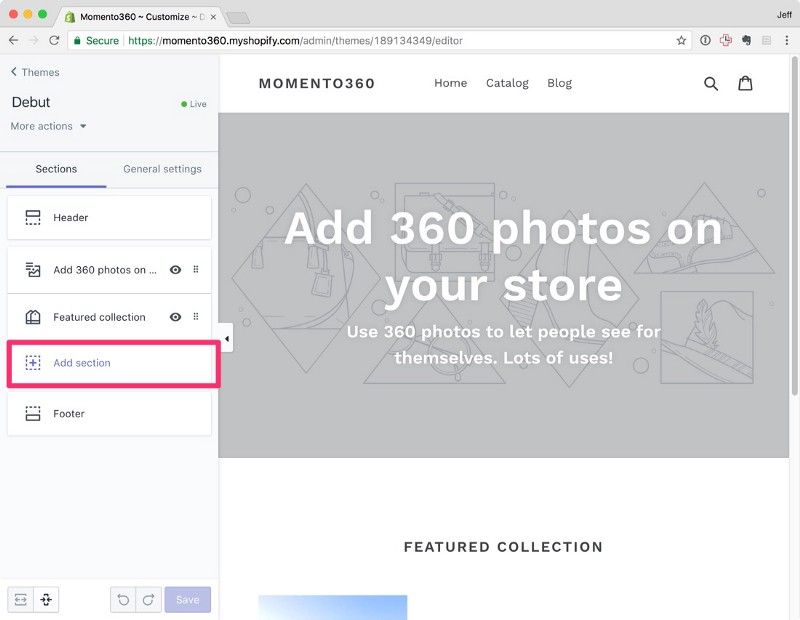This screenshot has height=620, width=800.
Task: Open the store search icon
Action: point(711,84)
